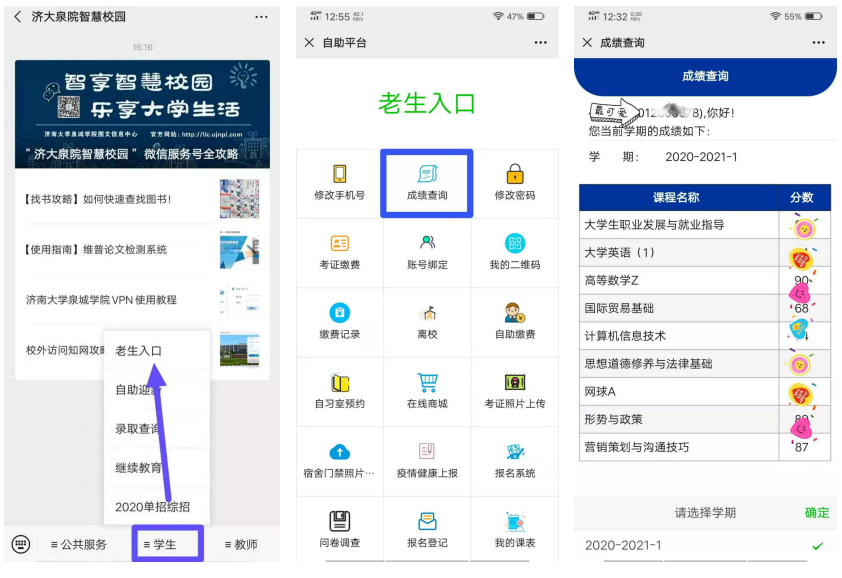Click the score 87 cell
Viewport: 842px width, 578px height.
804,447
